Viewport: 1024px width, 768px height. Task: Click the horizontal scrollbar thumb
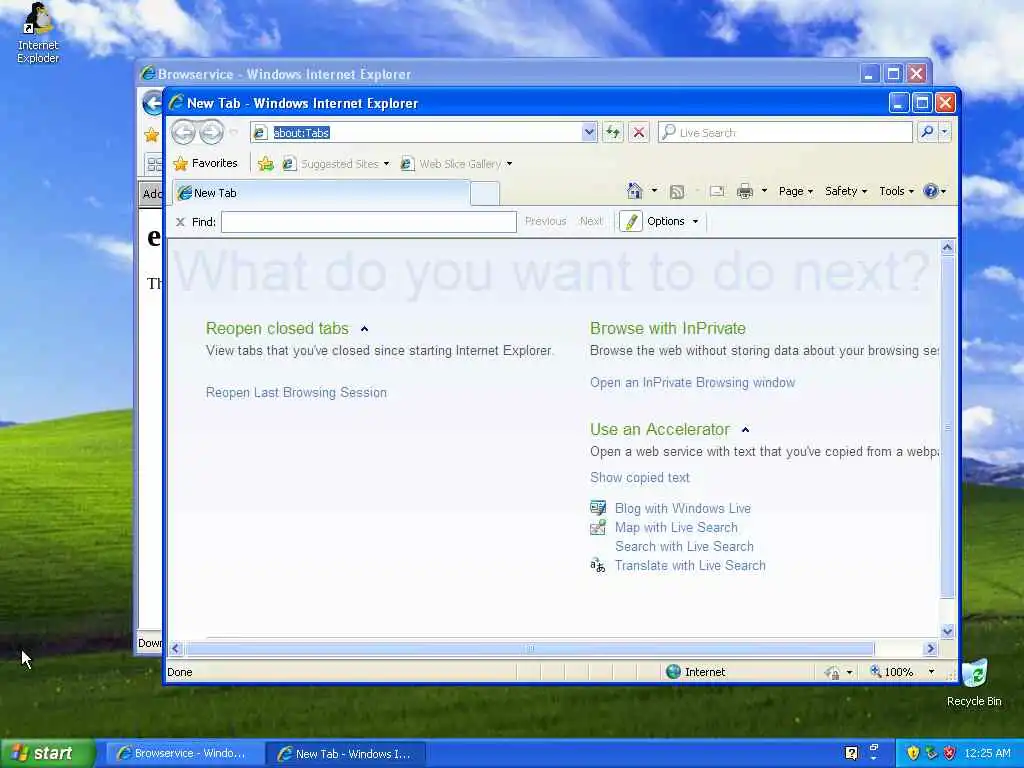530,648
